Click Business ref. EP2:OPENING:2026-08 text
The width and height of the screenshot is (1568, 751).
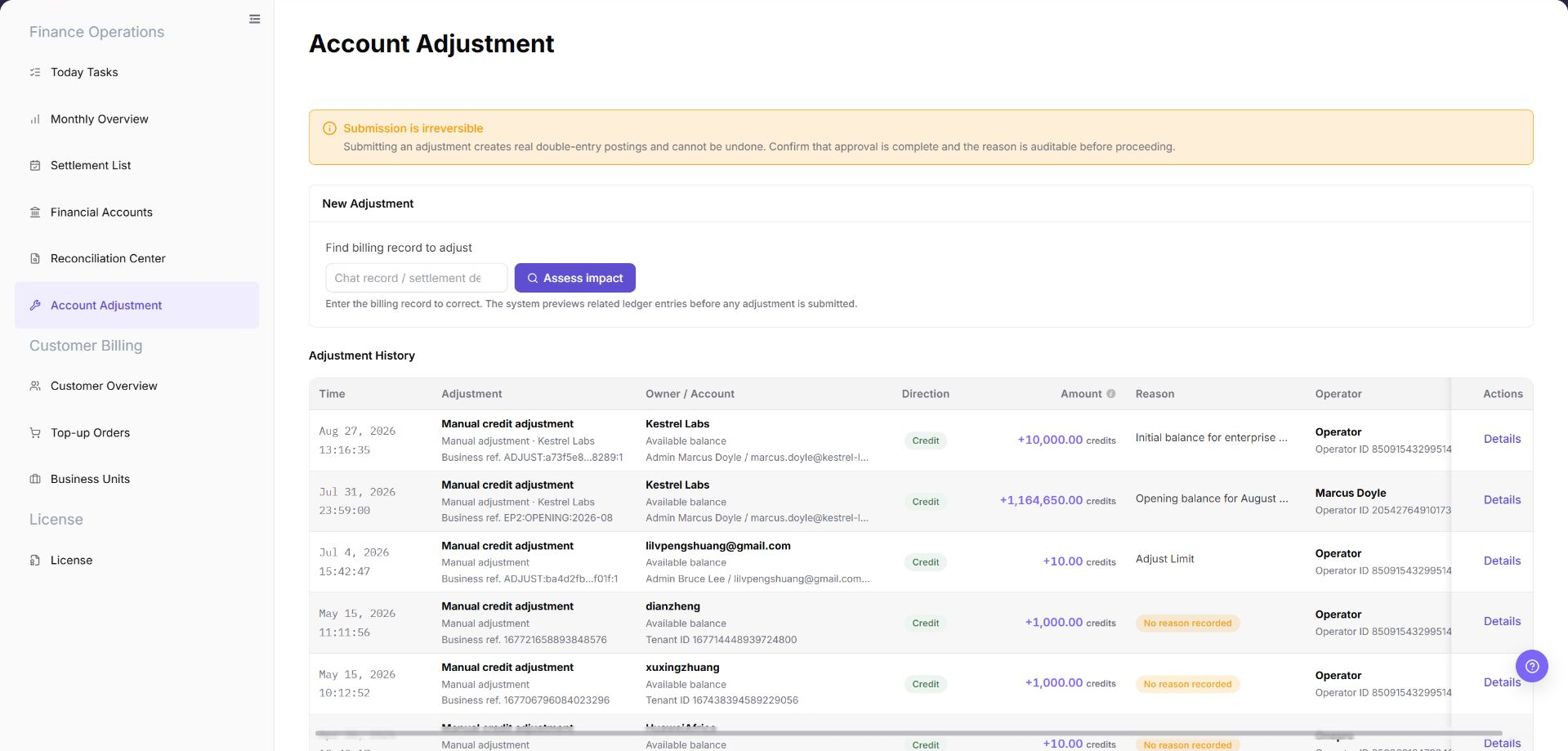526,518
